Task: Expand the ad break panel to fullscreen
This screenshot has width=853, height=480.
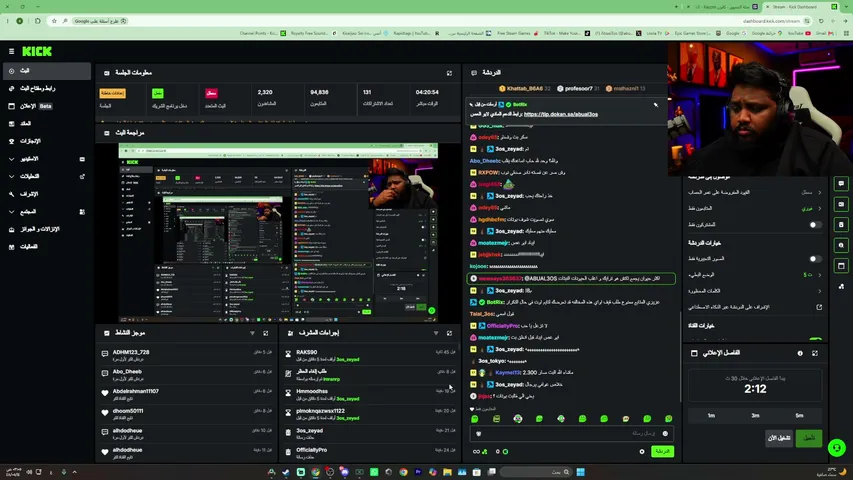Action: [x=815, y=353]
